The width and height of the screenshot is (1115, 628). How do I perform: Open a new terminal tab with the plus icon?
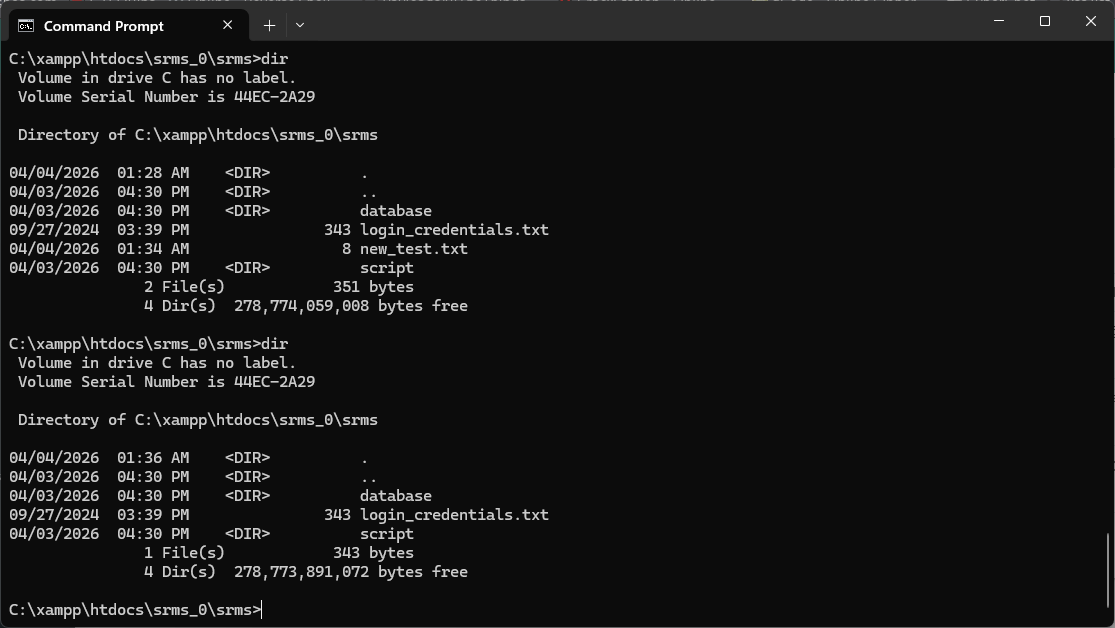pos(268,25)
